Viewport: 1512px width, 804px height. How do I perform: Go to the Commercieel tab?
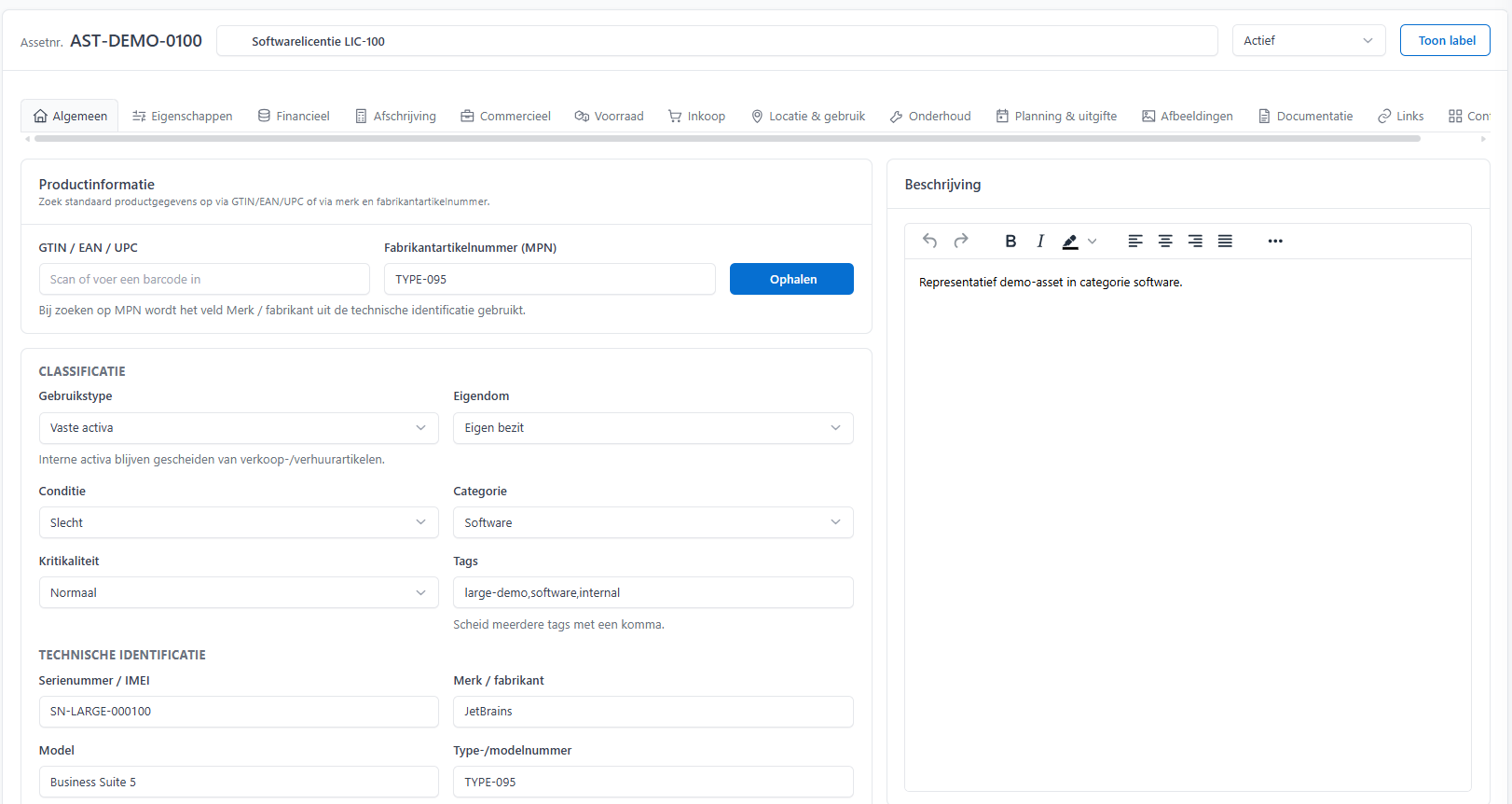(505, 116)
